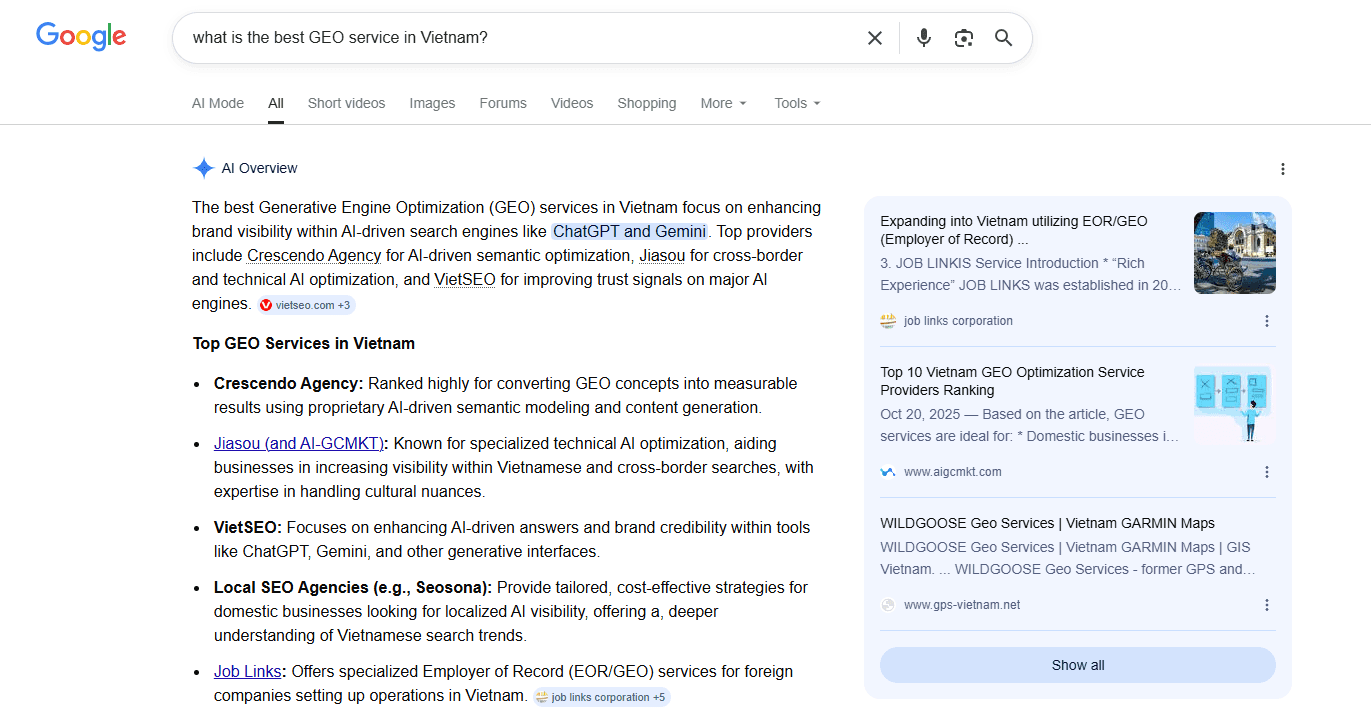The width and height of the screenshot is (1371, 720).
Task: Open the vietseo.com +3 source chip
Action: point(306,305)
